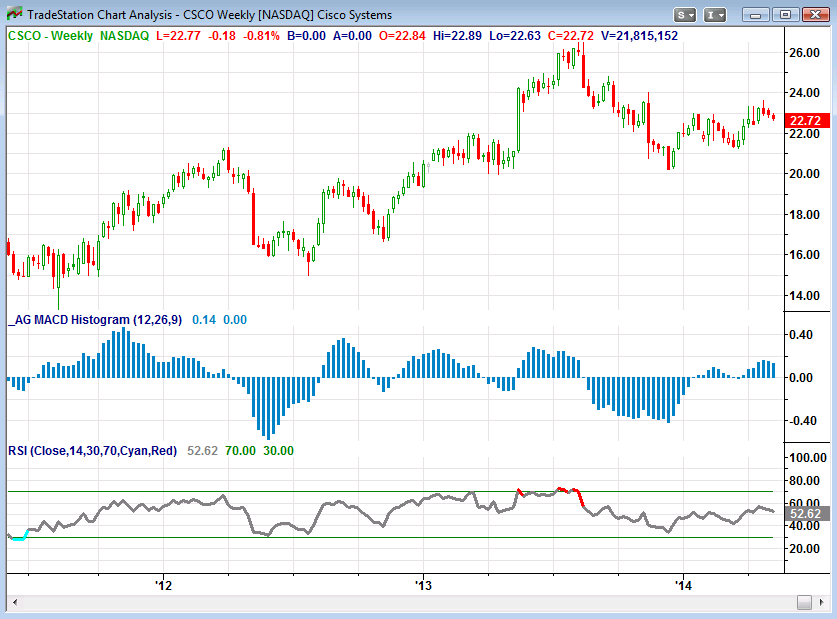Click the 20.00 RSI axis label
This screenshot has width=837, height=619.
coord(804,548)
